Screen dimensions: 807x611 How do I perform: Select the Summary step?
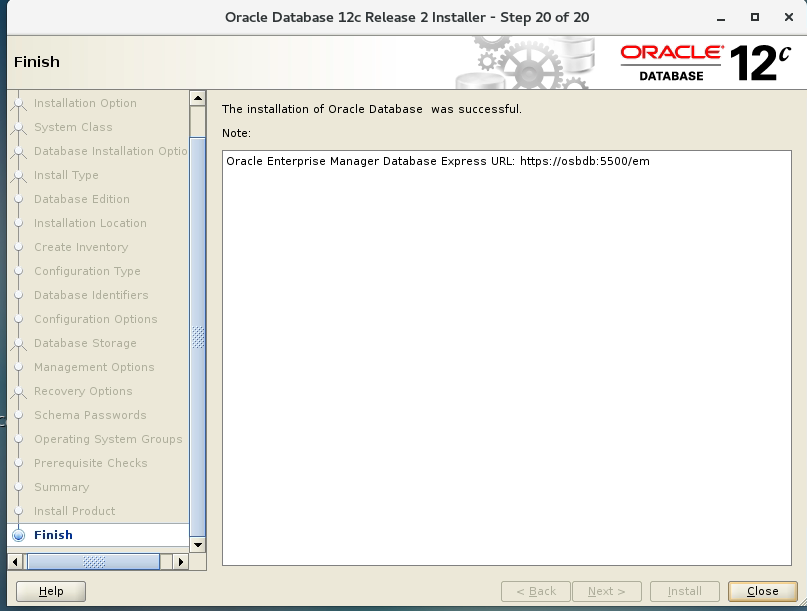pyautogui.click(x=61, y=487)
